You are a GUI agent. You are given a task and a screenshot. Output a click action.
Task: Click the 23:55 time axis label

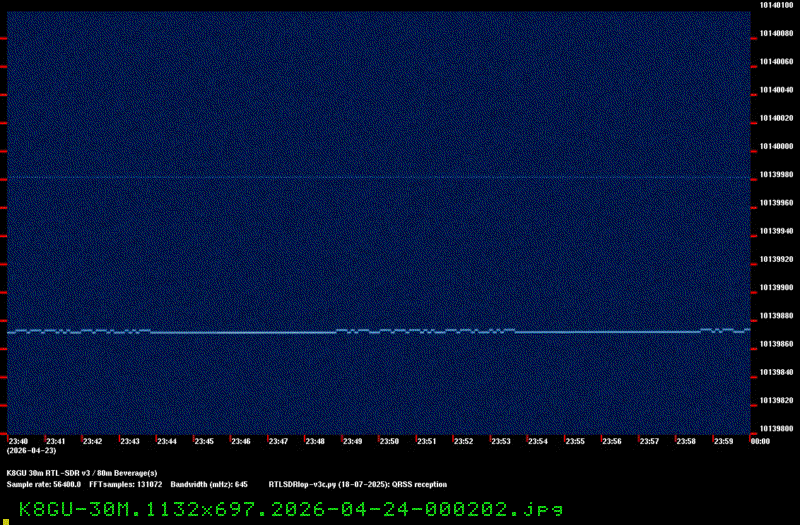click(575, 441)
